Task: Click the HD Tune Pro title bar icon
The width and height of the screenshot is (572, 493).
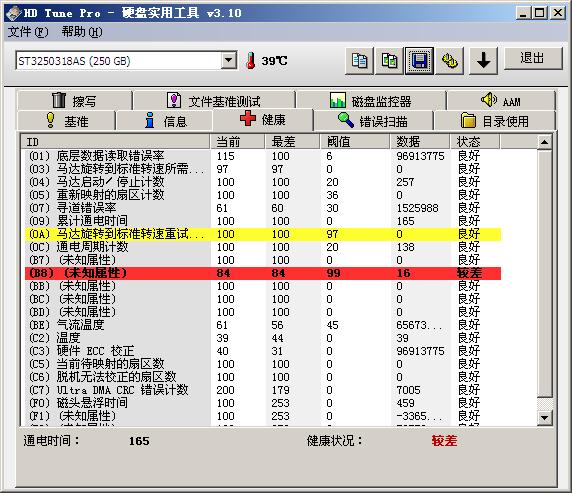Action: [13, 14]
